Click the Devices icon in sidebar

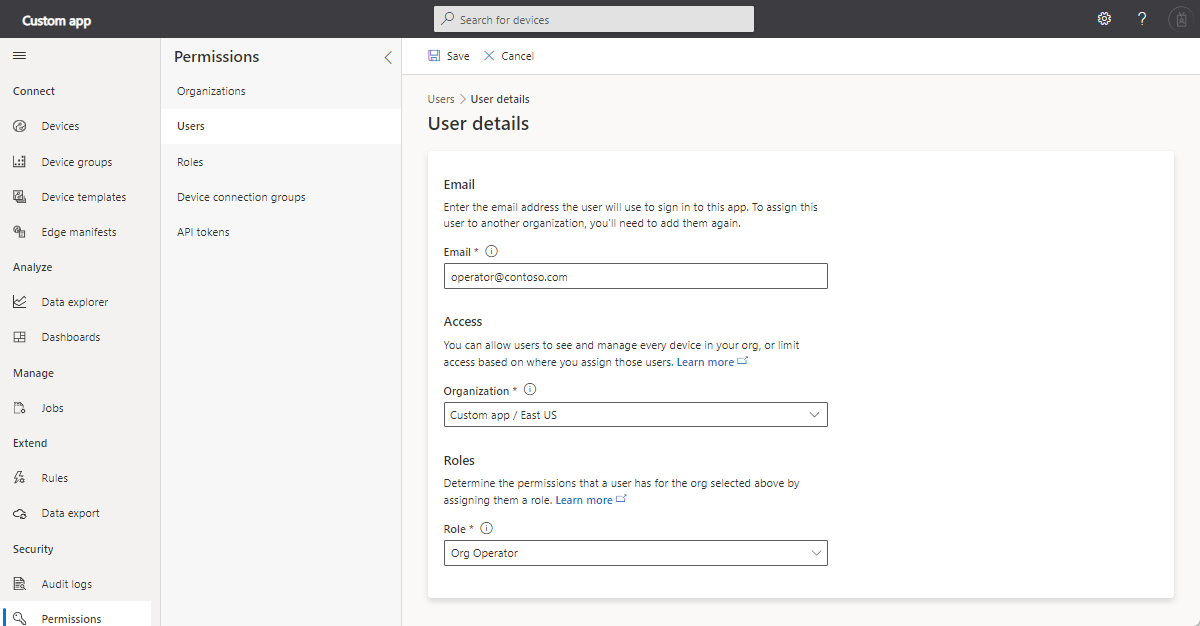(x=19, y=127)
